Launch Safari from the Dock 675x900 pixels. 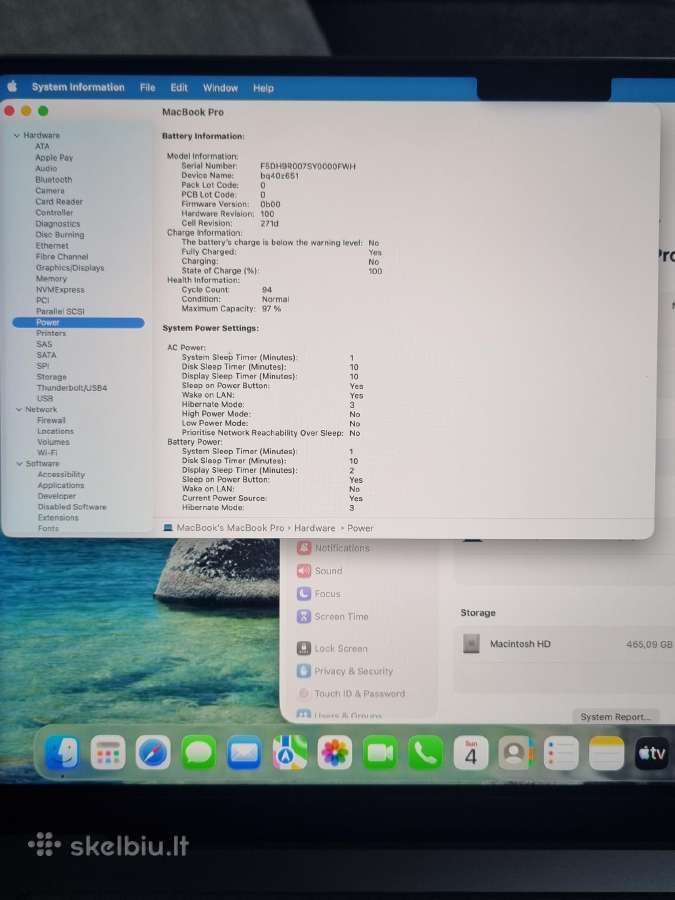click(x=153, y=752)
